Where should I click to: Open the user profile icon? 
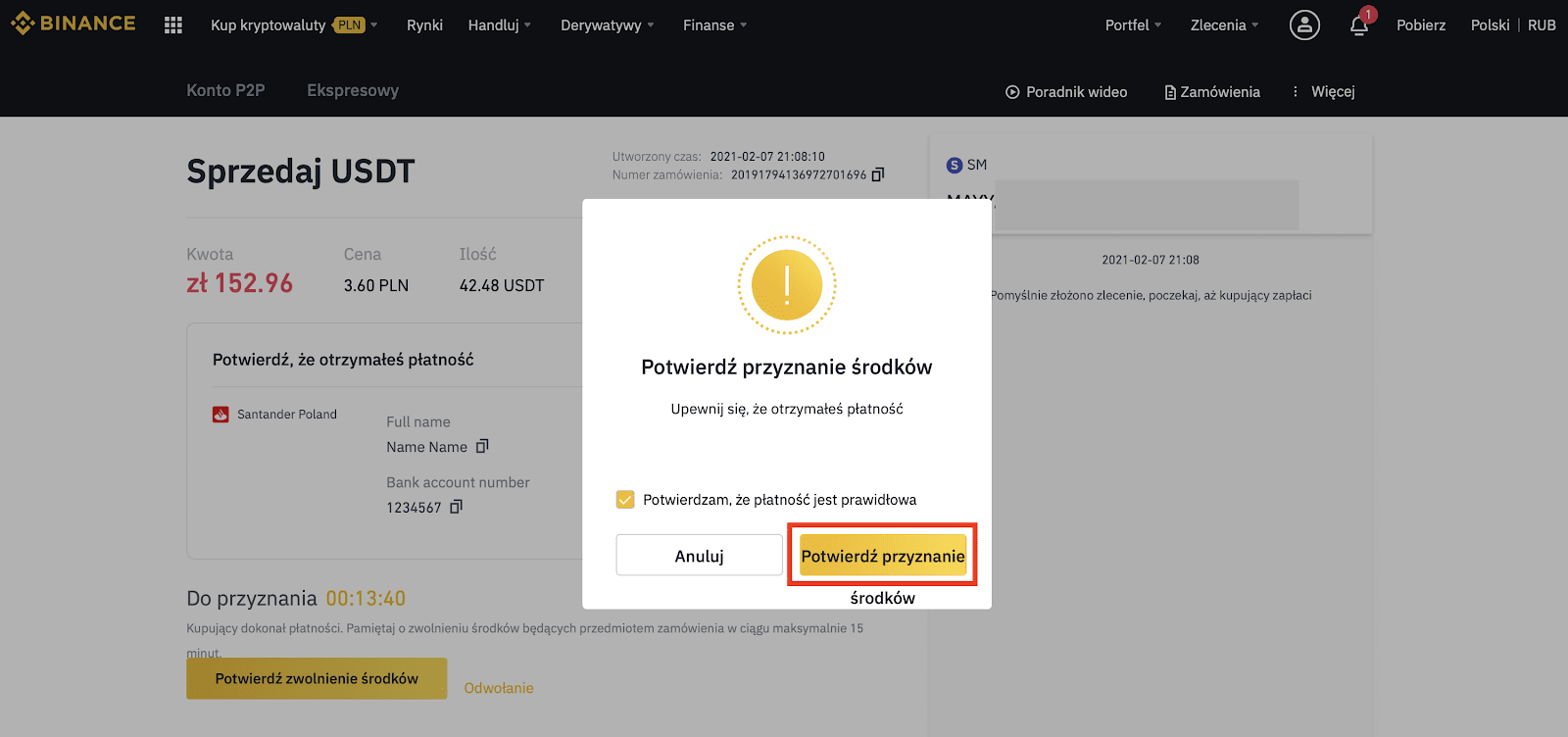click(x=1304, y=25)
